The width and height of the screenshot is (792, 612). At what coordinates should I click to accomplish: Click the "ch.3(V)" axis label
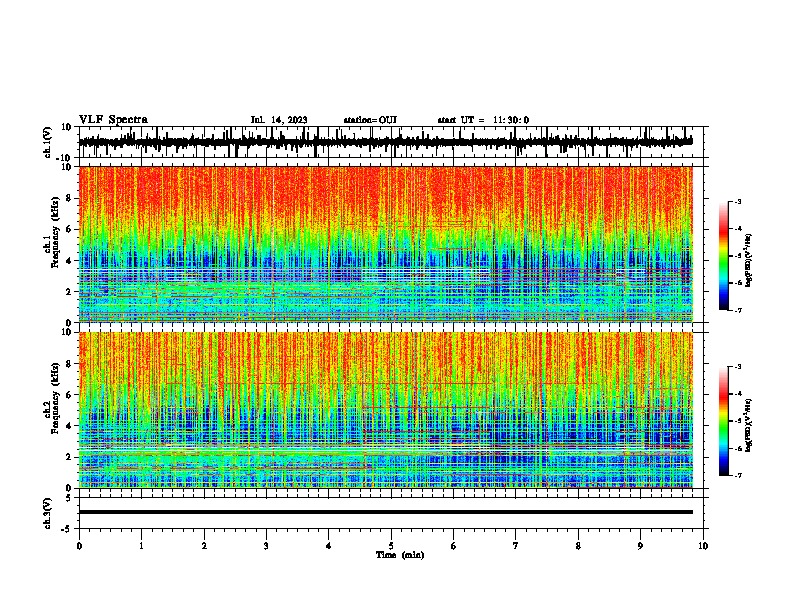(48, 513)
